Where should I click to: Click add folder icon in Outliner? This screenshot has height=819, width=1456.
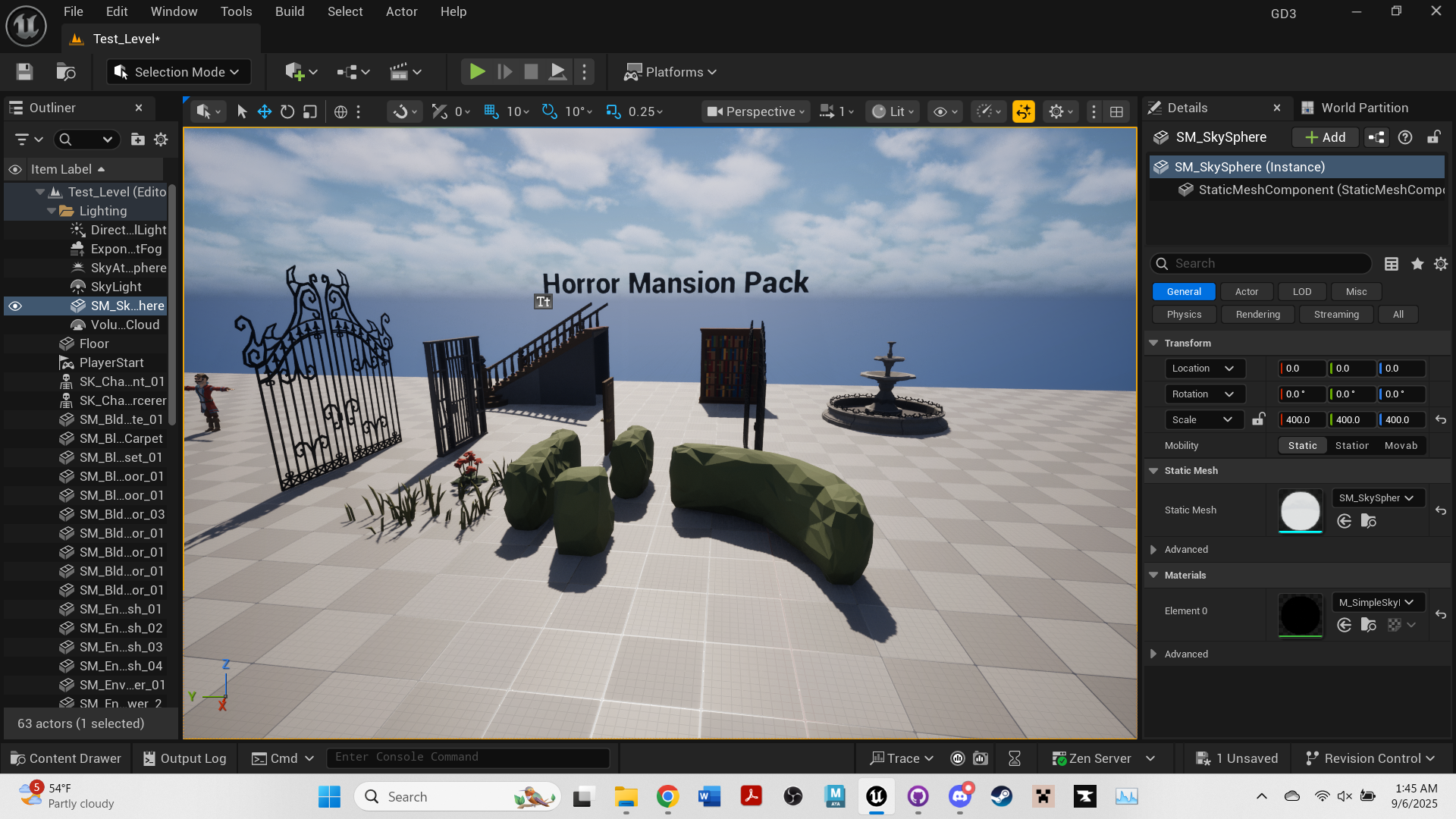137,140
